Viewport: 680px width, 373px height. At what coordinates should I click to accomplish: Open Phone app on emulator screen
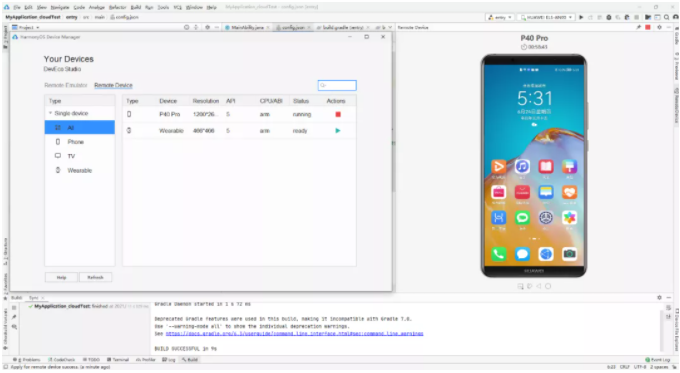pyautogui.click(x=498, y=254)
